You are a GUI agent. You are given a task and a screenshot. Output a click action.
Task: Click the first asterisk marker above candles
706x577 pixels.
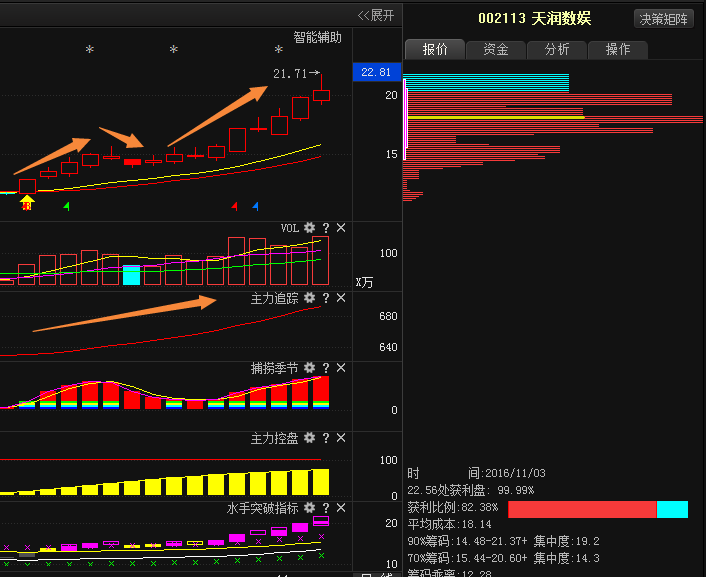tap(90, 49)
